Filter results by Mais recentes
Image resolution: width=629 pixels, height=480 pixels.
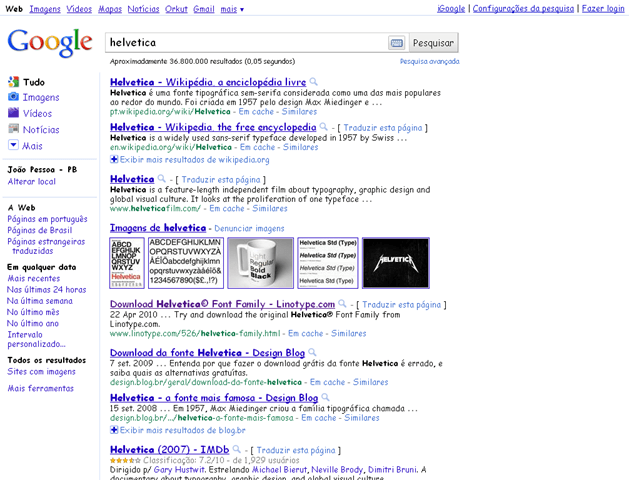point(34,278)
